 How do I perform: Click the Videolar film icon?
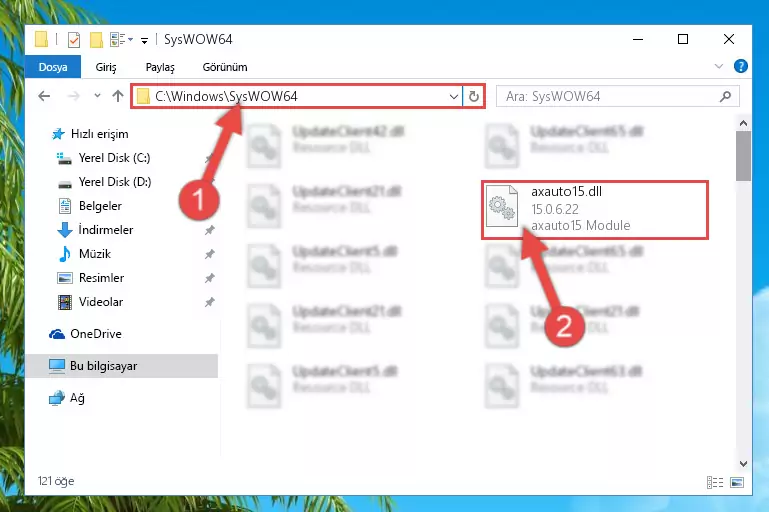[65, 302]
